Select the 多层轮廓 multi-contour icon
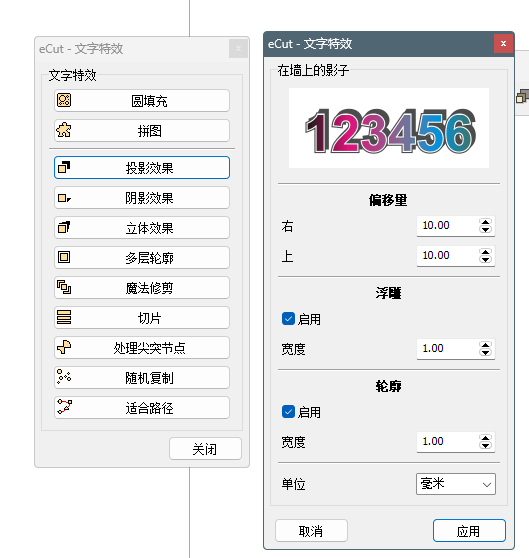 pos(64,257)
